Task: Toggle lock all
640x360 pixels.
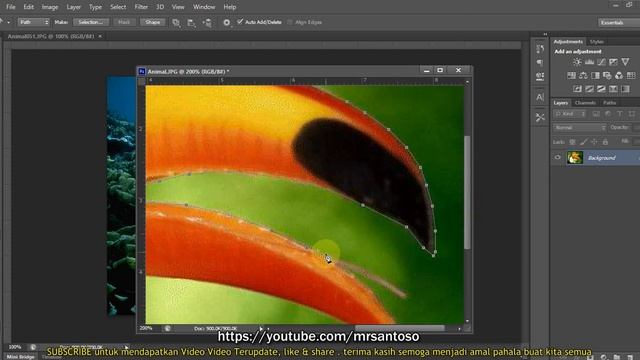Action: 605,142
